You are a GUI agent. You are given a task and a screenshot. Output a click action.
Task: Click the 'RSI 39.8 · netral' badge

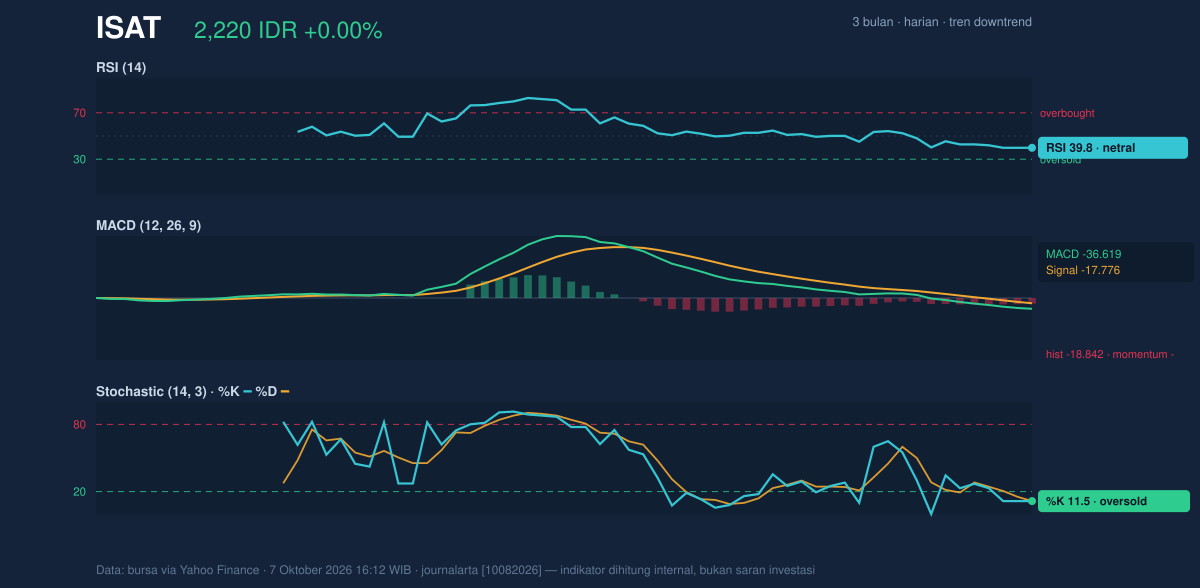[1113, 148]
